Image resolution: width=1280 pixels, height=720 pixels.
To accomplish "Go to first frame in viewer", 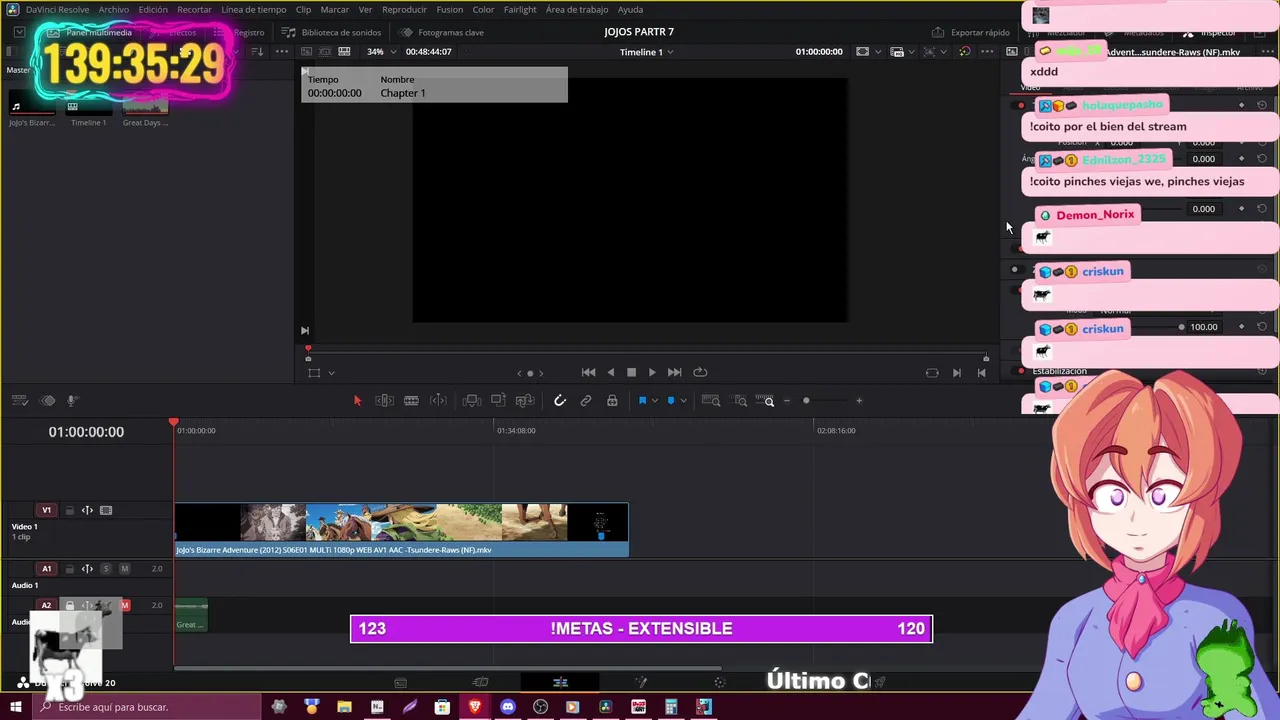I will coord(589,372).
